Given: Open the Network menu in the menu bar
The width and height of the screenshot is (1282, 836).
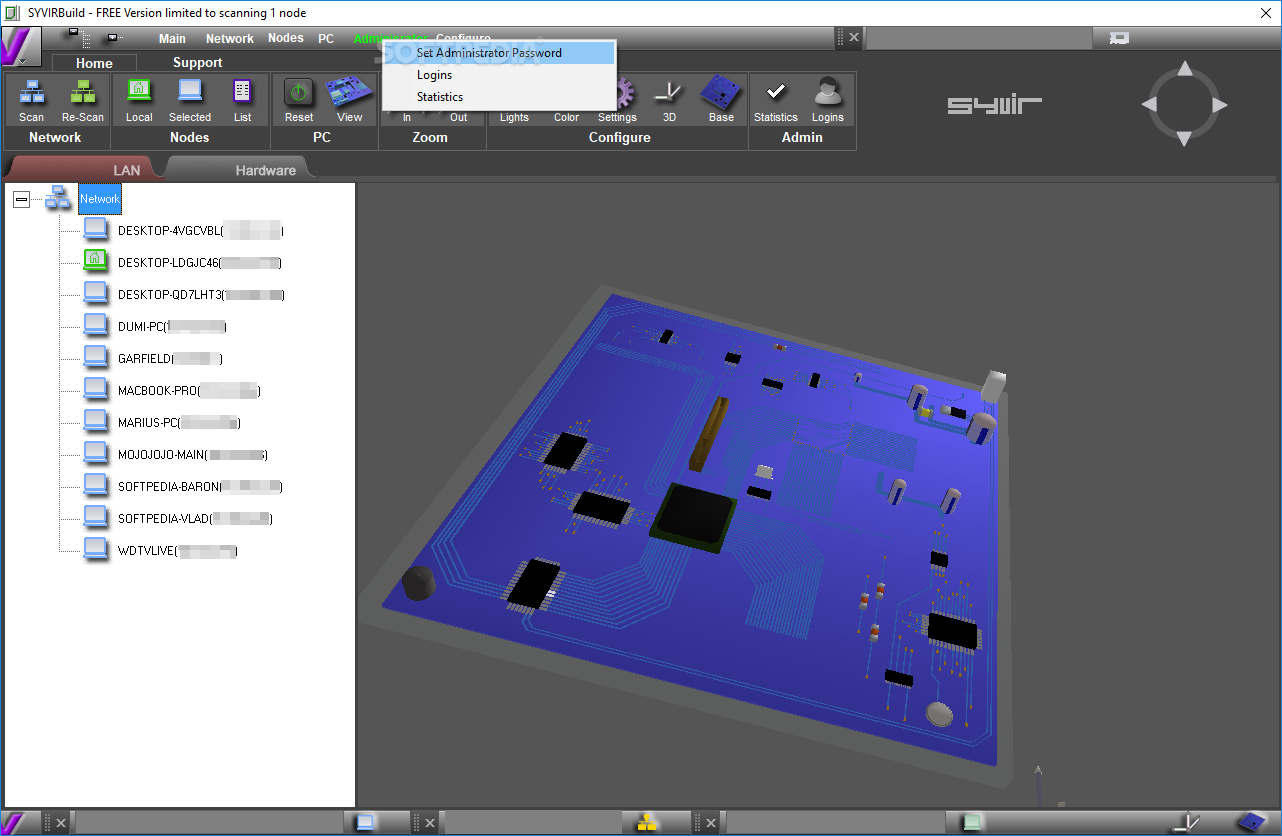Looking at the screenshot, I should click(230, 39).
